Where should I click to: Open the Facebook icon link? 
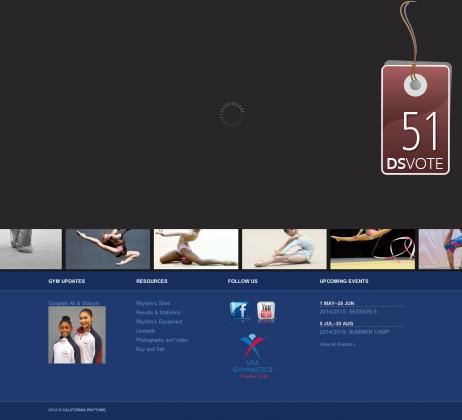point(239,311)
